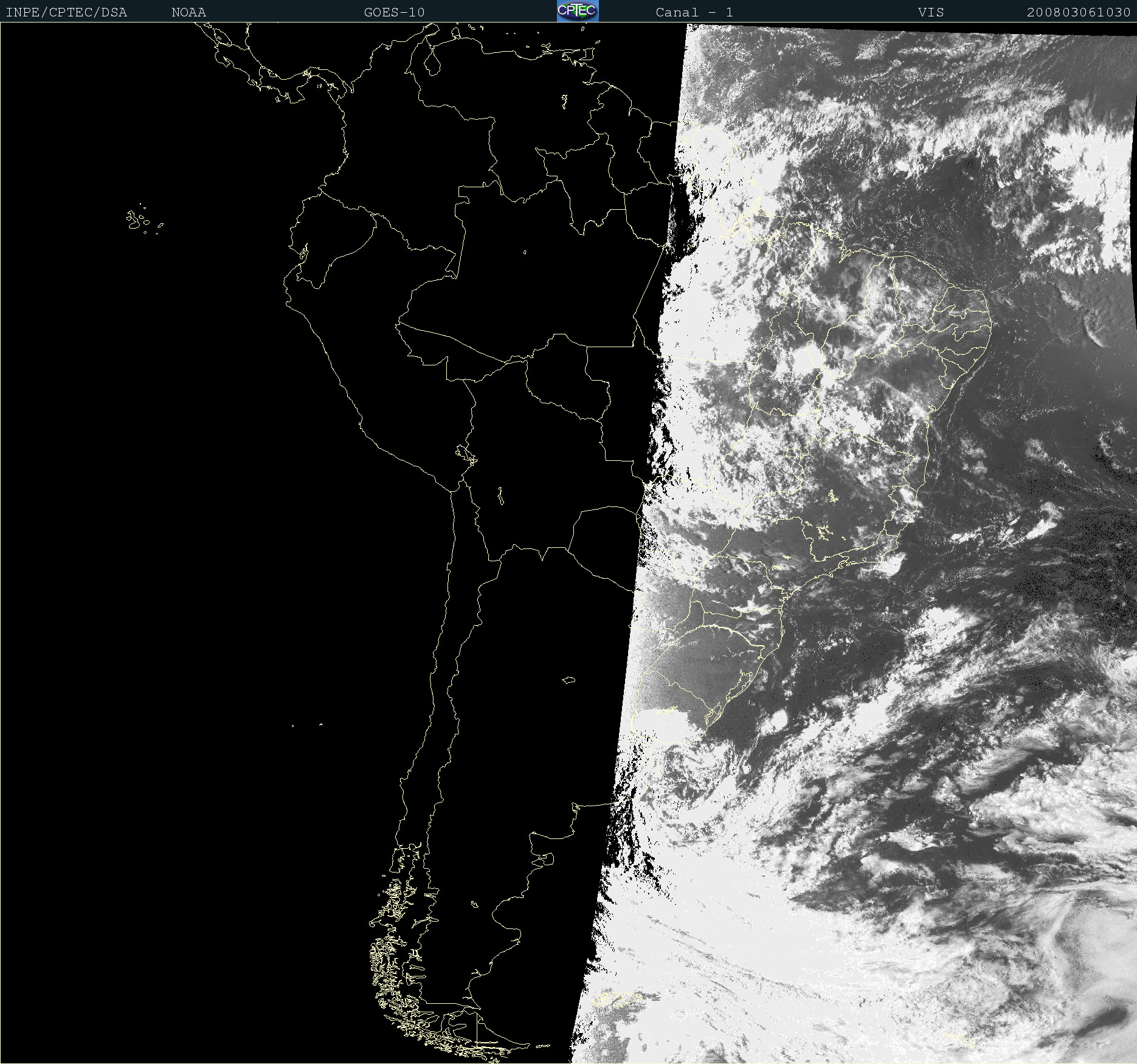
Task: Click the GOES-10 satellite label
Action: click(x=394, y=12)
